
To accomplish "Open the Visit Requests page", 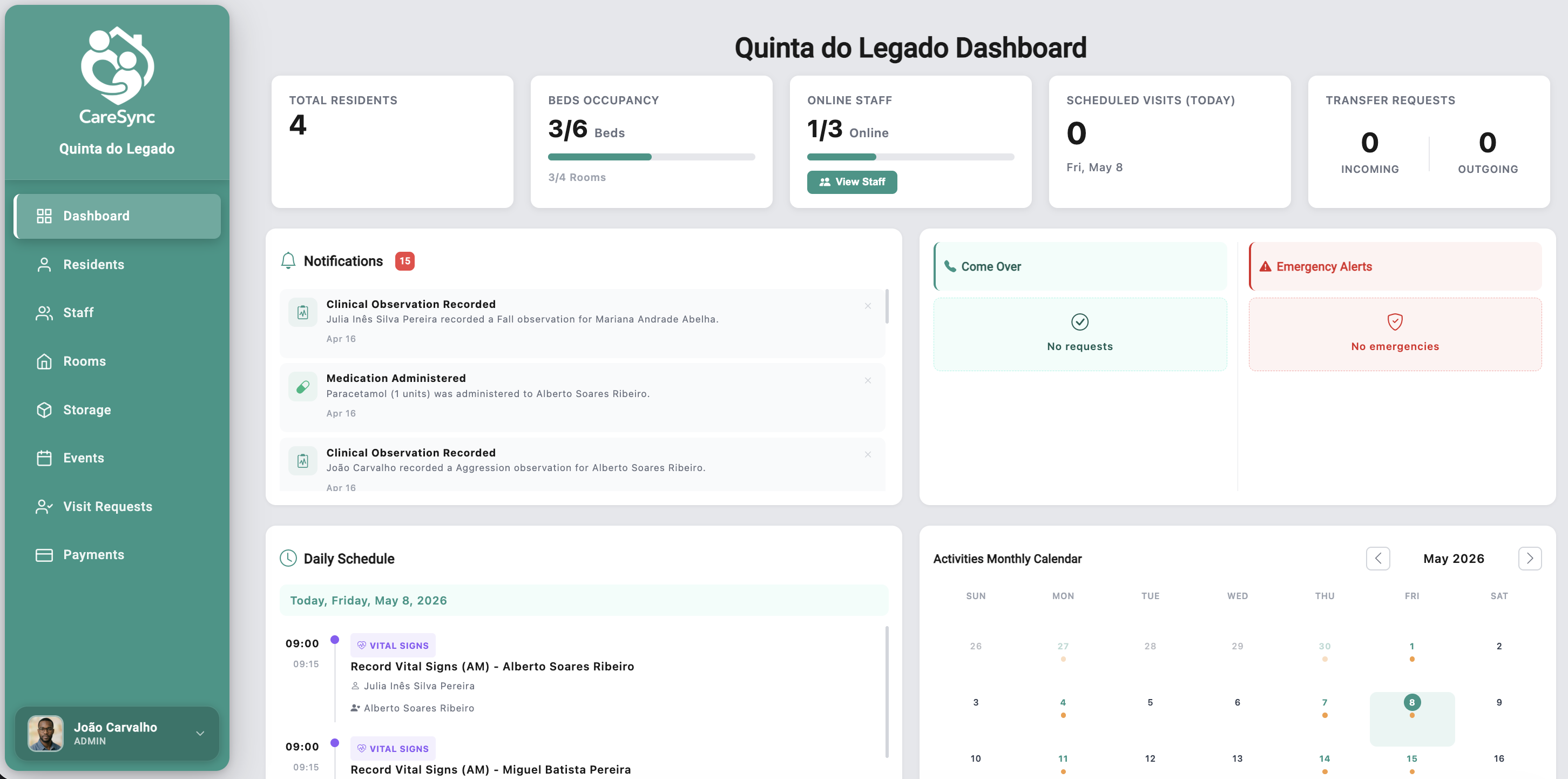I will pyautogui.click(x=118, y=507).
